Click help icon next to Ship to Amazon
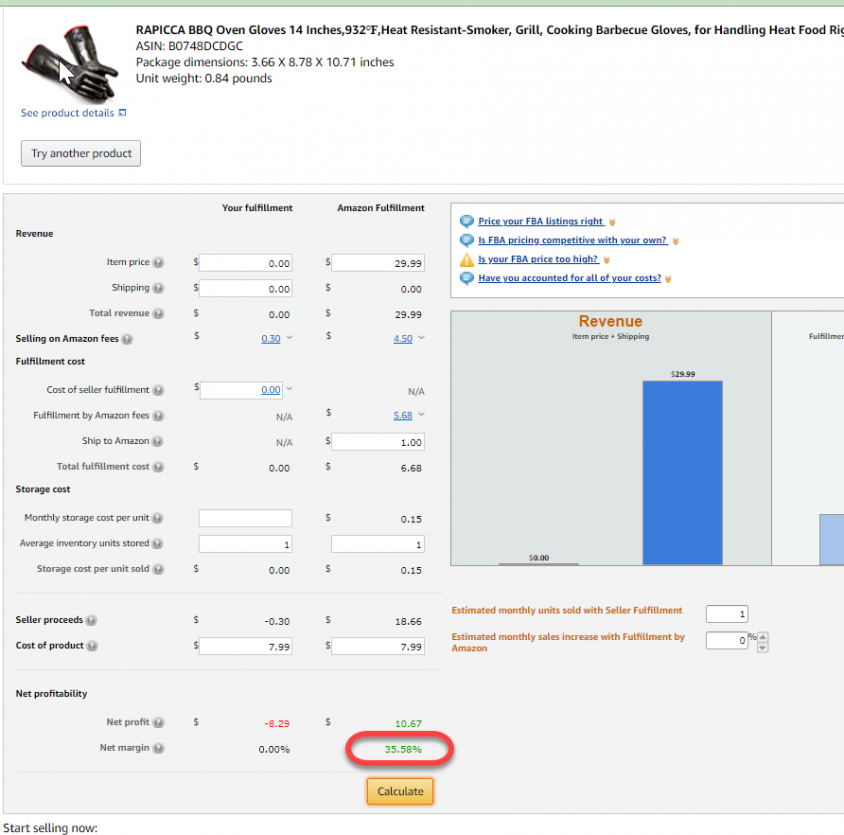 pos(157,441)
